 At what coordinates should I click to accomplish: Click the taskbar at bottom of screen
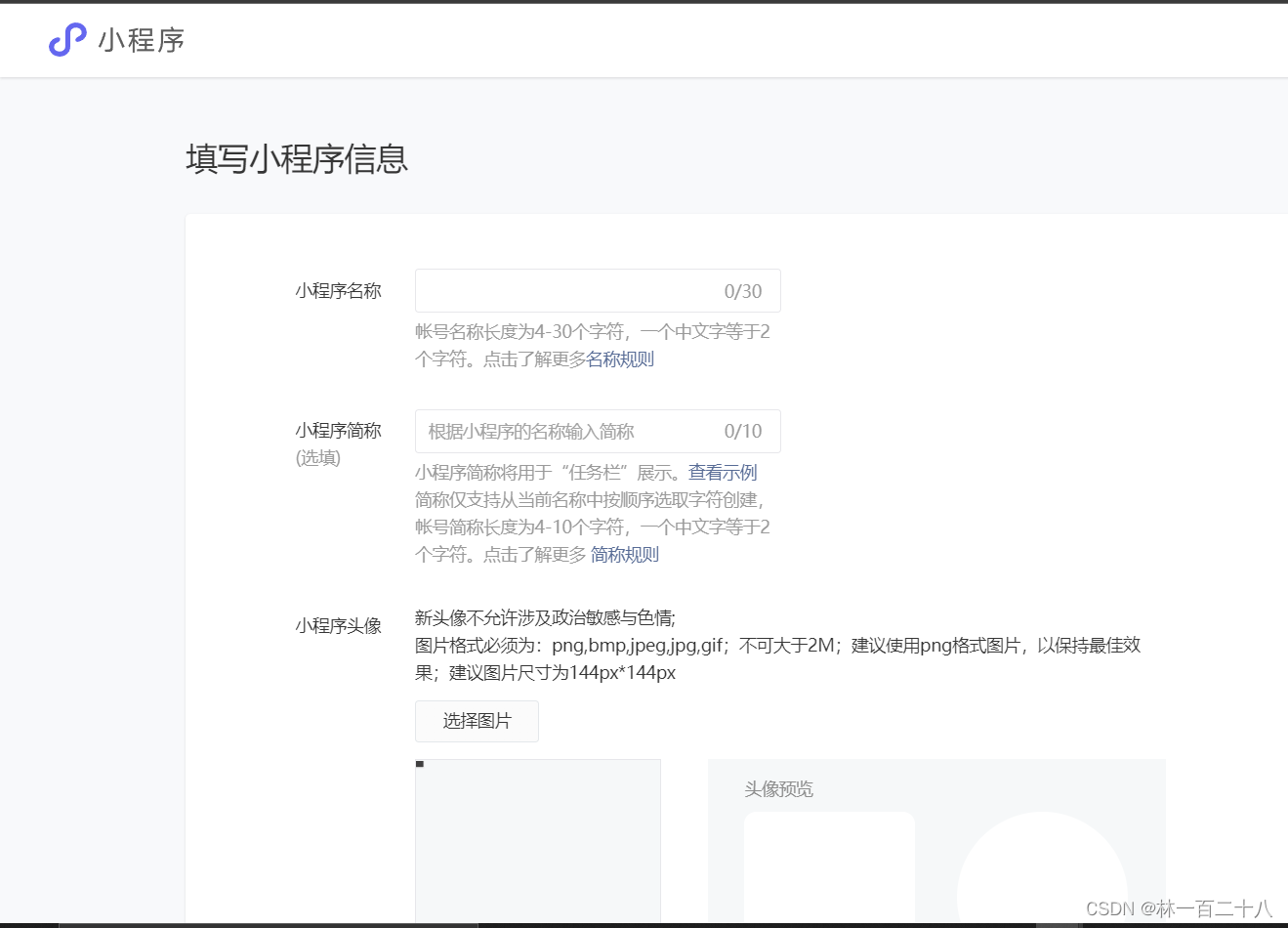coord(644,923)
